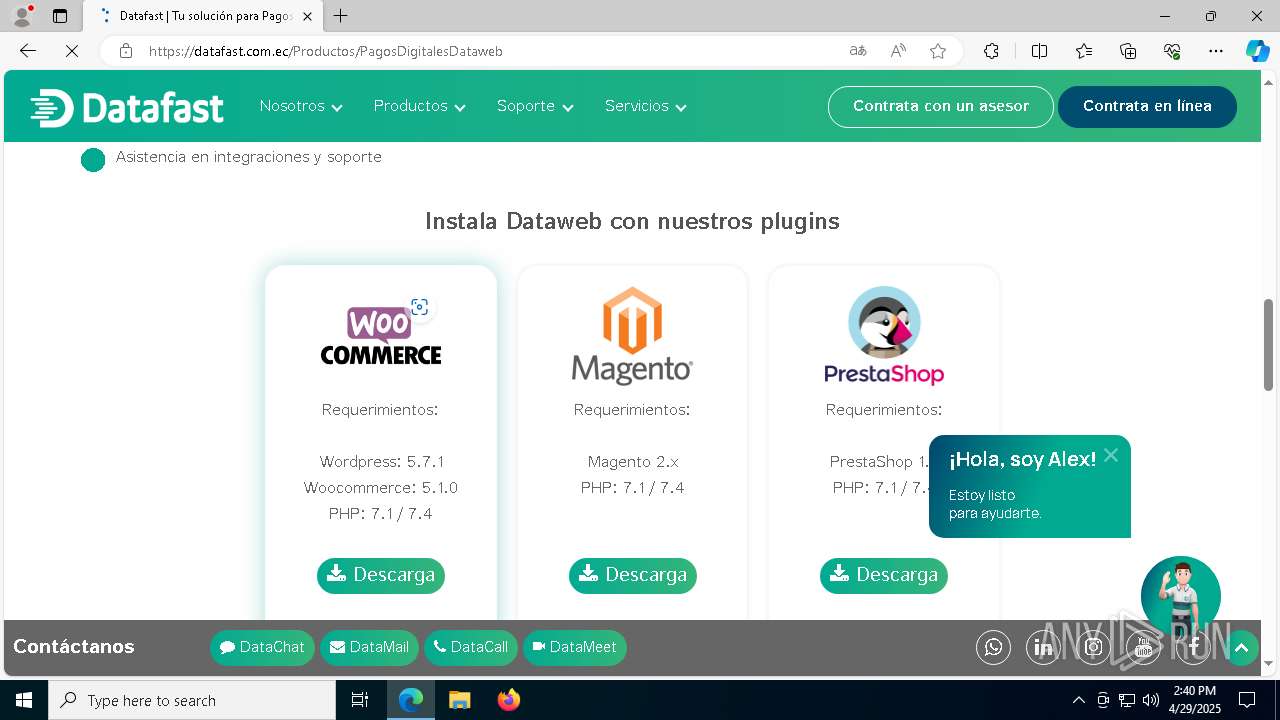Open DataChat contact option
Screen dimensions: 1280x720
262,648
